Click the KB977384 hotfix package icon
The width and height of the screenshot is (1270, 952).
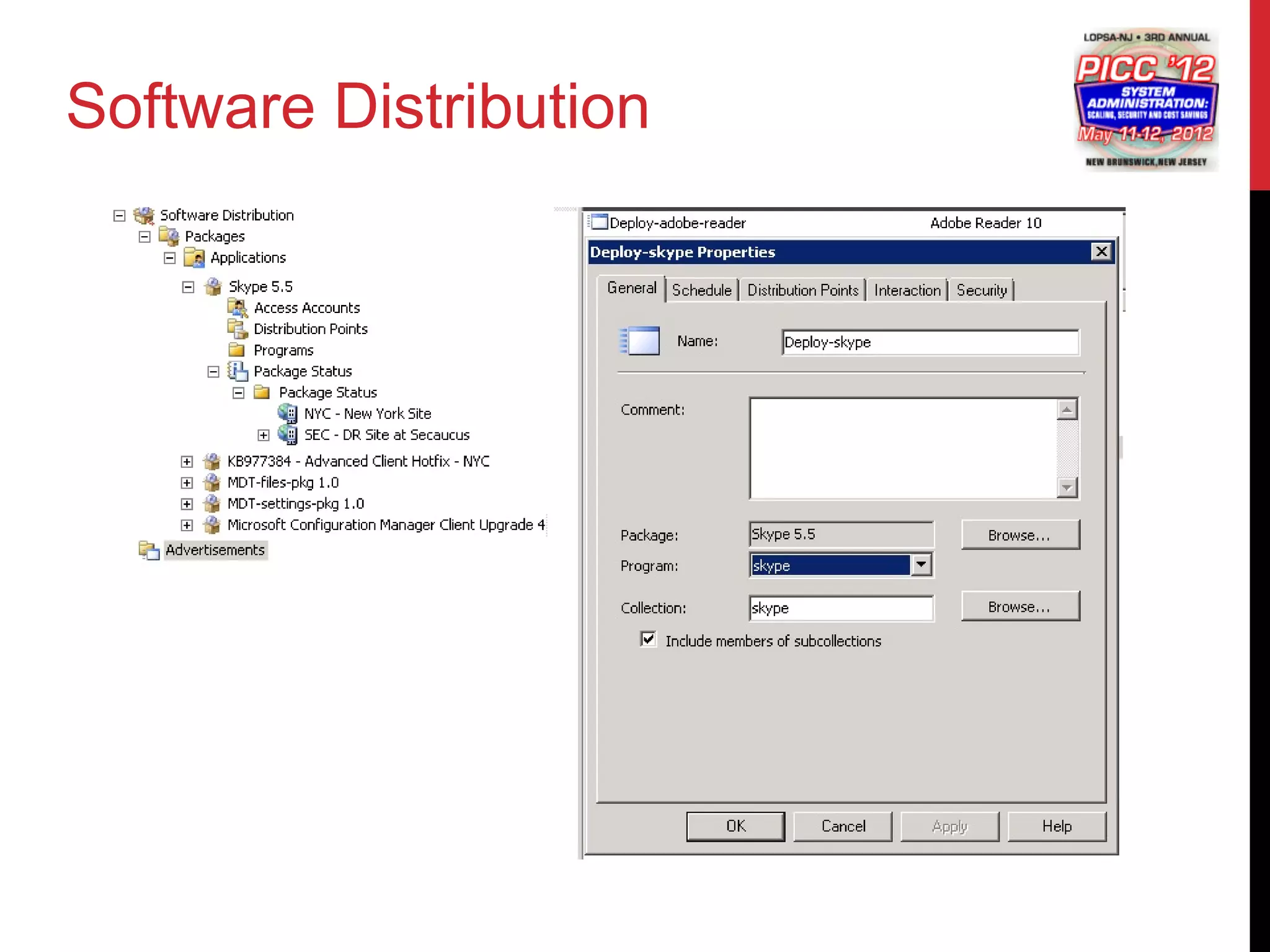coord(211,461)
